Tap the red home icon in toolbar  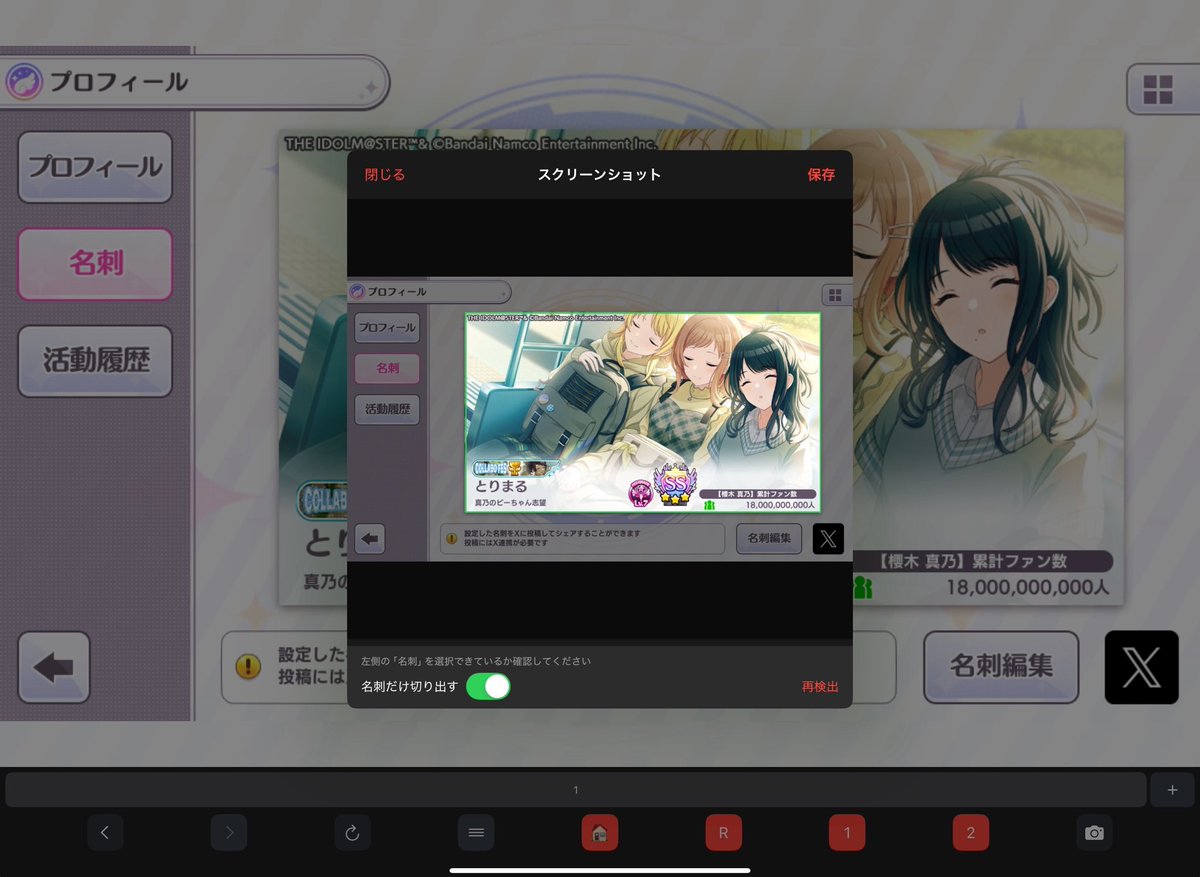coord(600,833)
